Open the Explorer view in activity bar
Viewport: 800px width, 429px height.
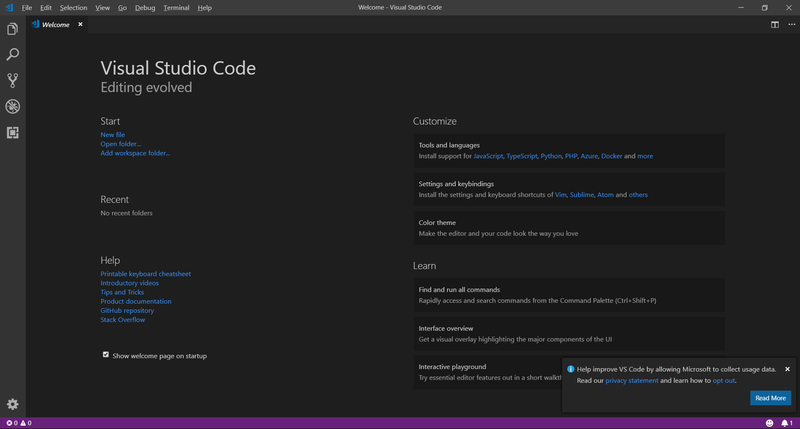pos(13,30)
